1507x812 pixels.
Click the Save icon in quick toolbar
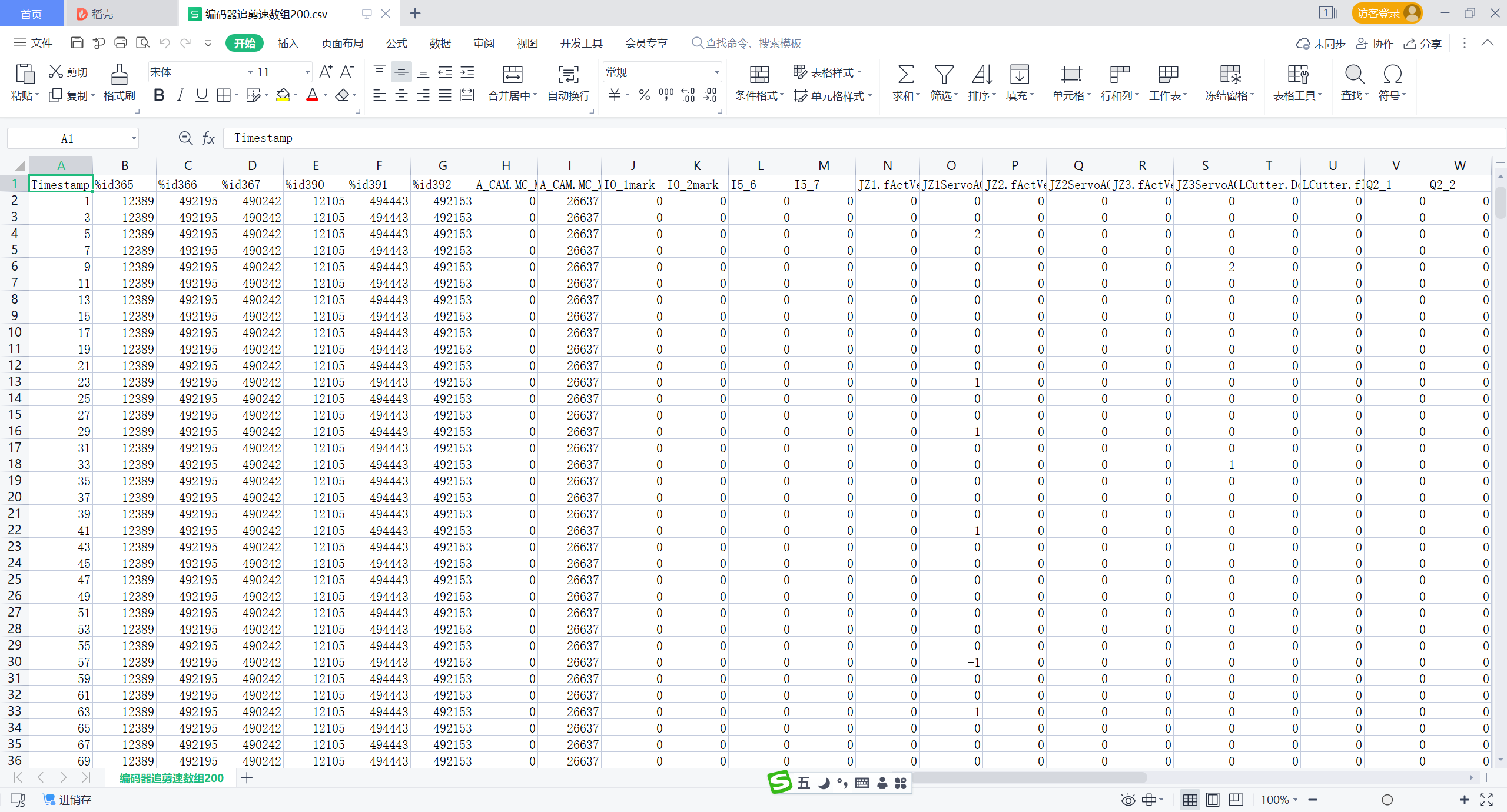(77, 43)
